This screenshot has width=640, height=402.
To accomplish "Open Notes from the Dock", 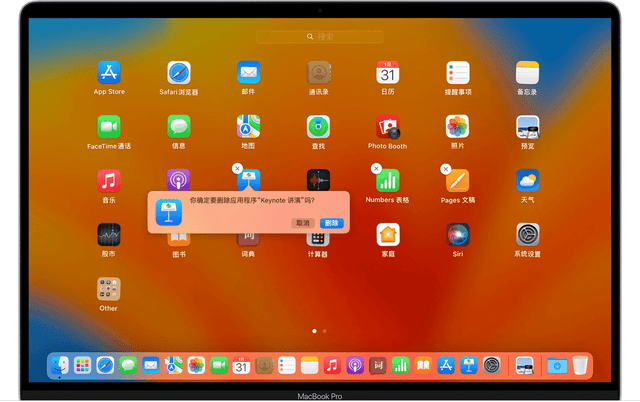I will tap(309, 365).
